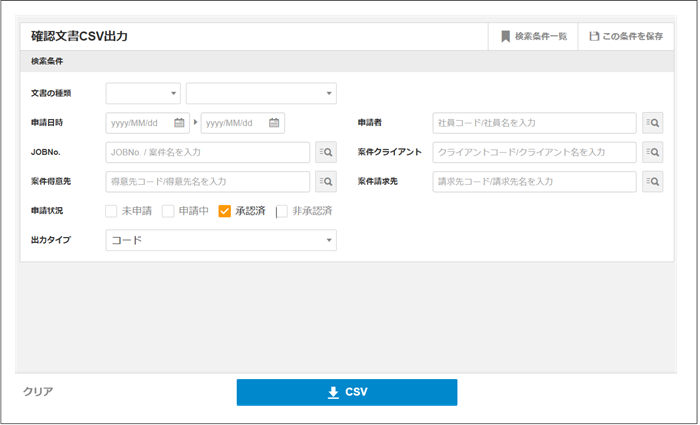
Task: Open lookup for 案件請求先 field
Action: pyautogui.click(x=652, y=182)
